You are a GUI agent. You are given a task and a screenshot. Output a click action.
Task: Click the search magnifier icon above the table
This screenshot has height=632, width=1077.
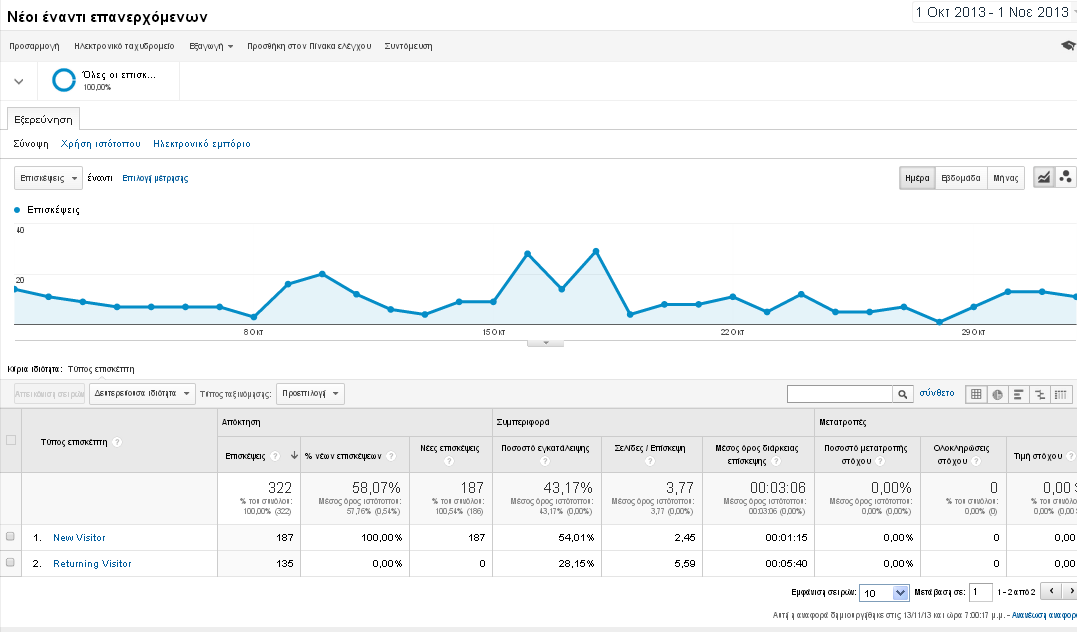tap(903, 394)
